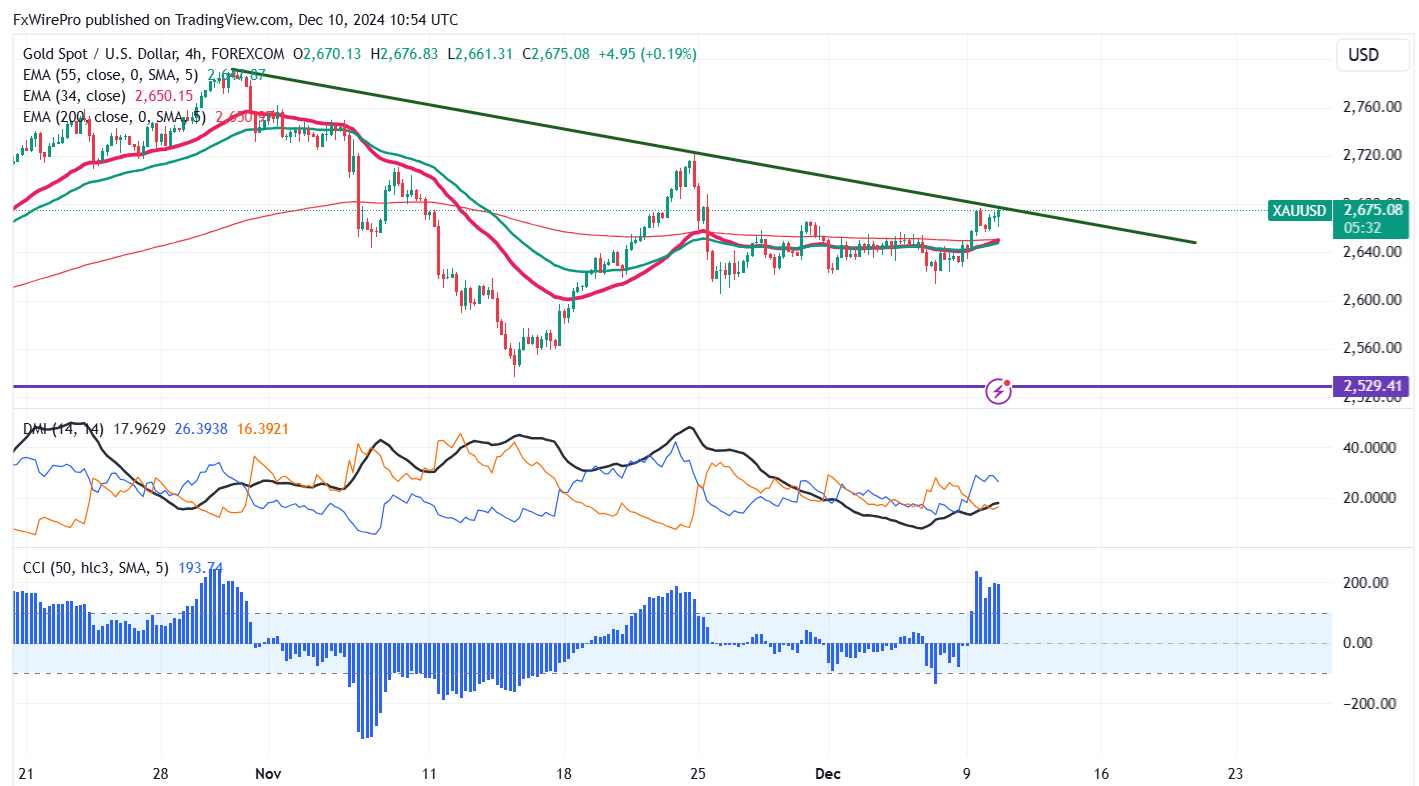Click the change value +4.95 (+0.19%)
This screenshot has width=1419, height=786.
click(648, 54)
